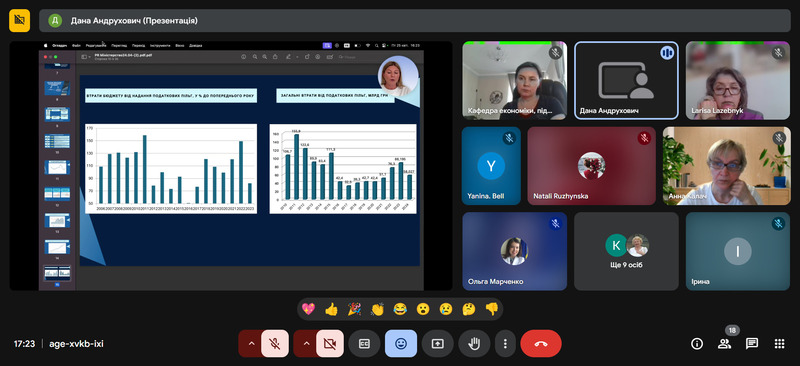Turn on closed captions

point(364,344)
